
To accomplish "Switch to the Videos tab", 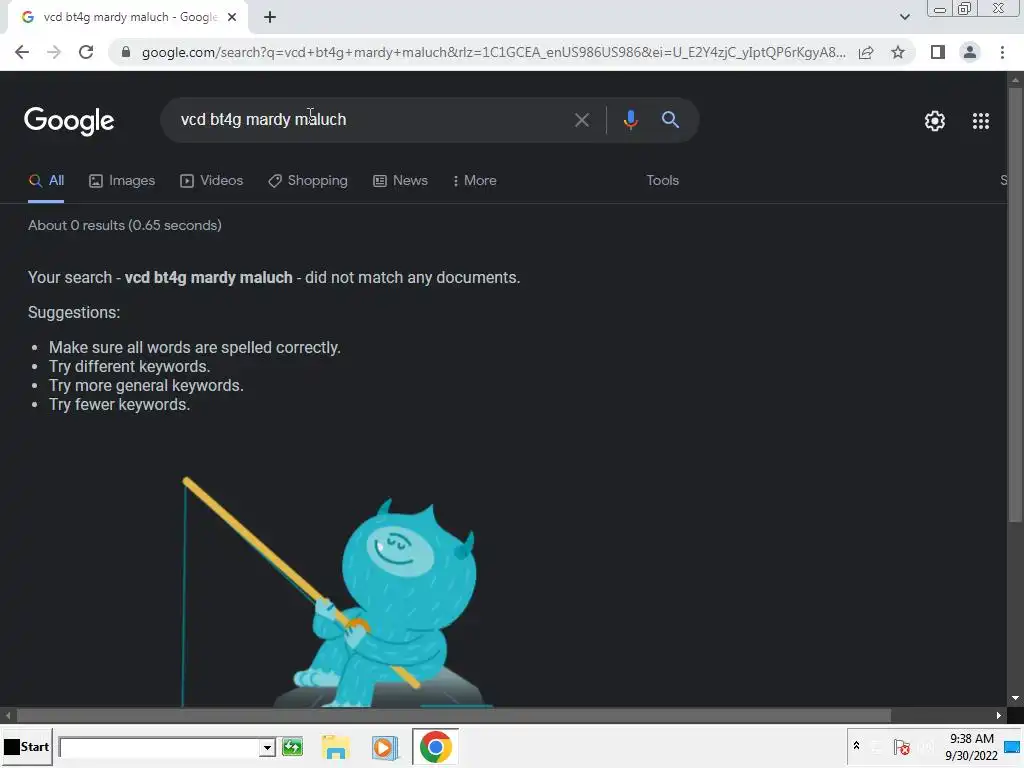I will click(212, 181).
